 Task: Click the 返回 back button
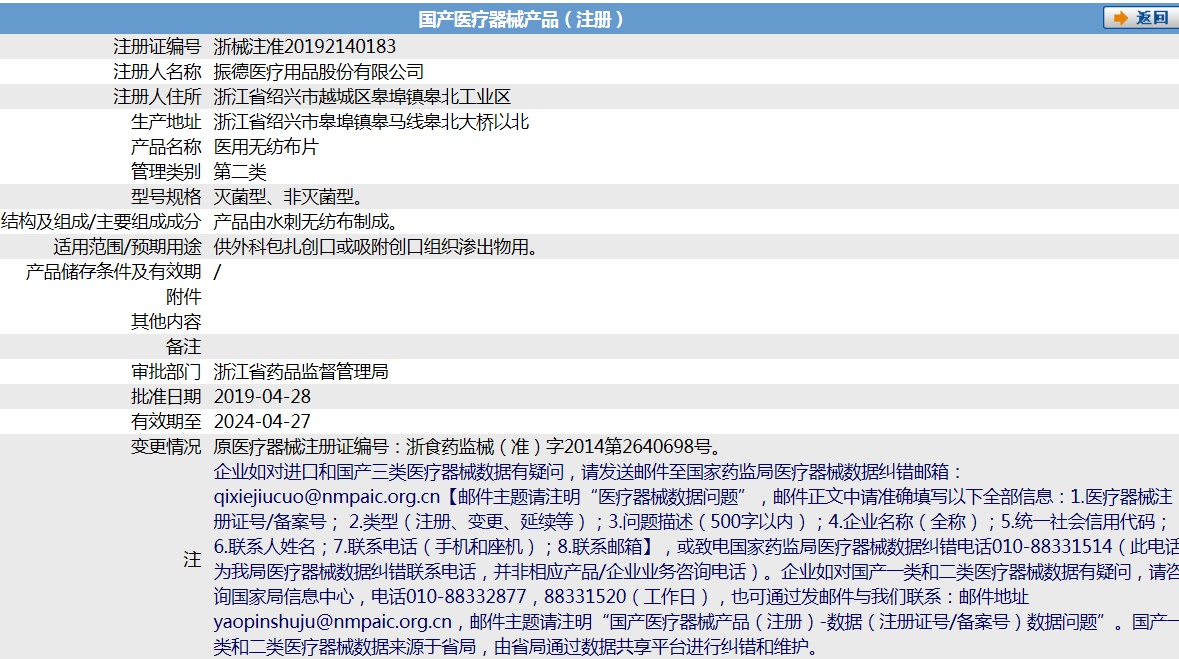pyautogui.click(x=1140, y=18)
